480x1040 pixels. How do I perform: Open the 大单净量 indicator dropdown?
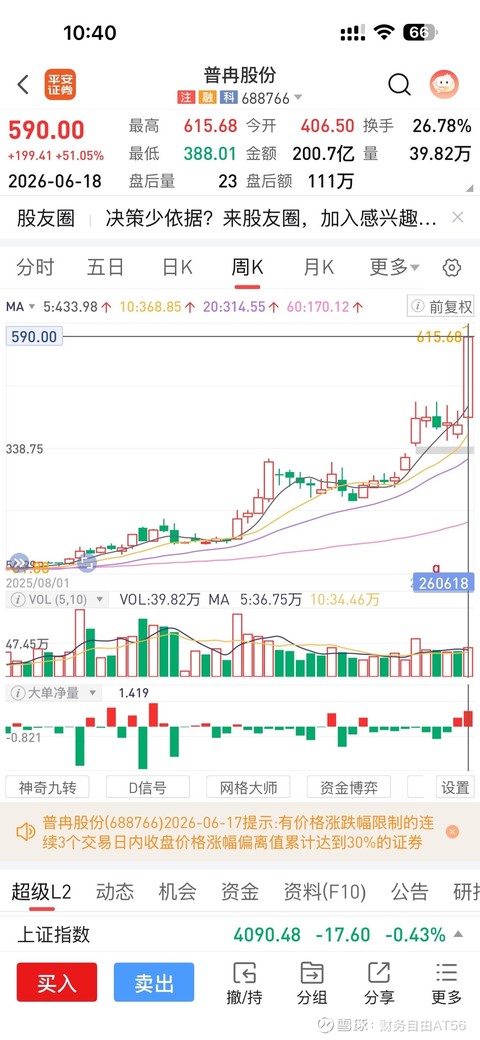click(93, 693)
